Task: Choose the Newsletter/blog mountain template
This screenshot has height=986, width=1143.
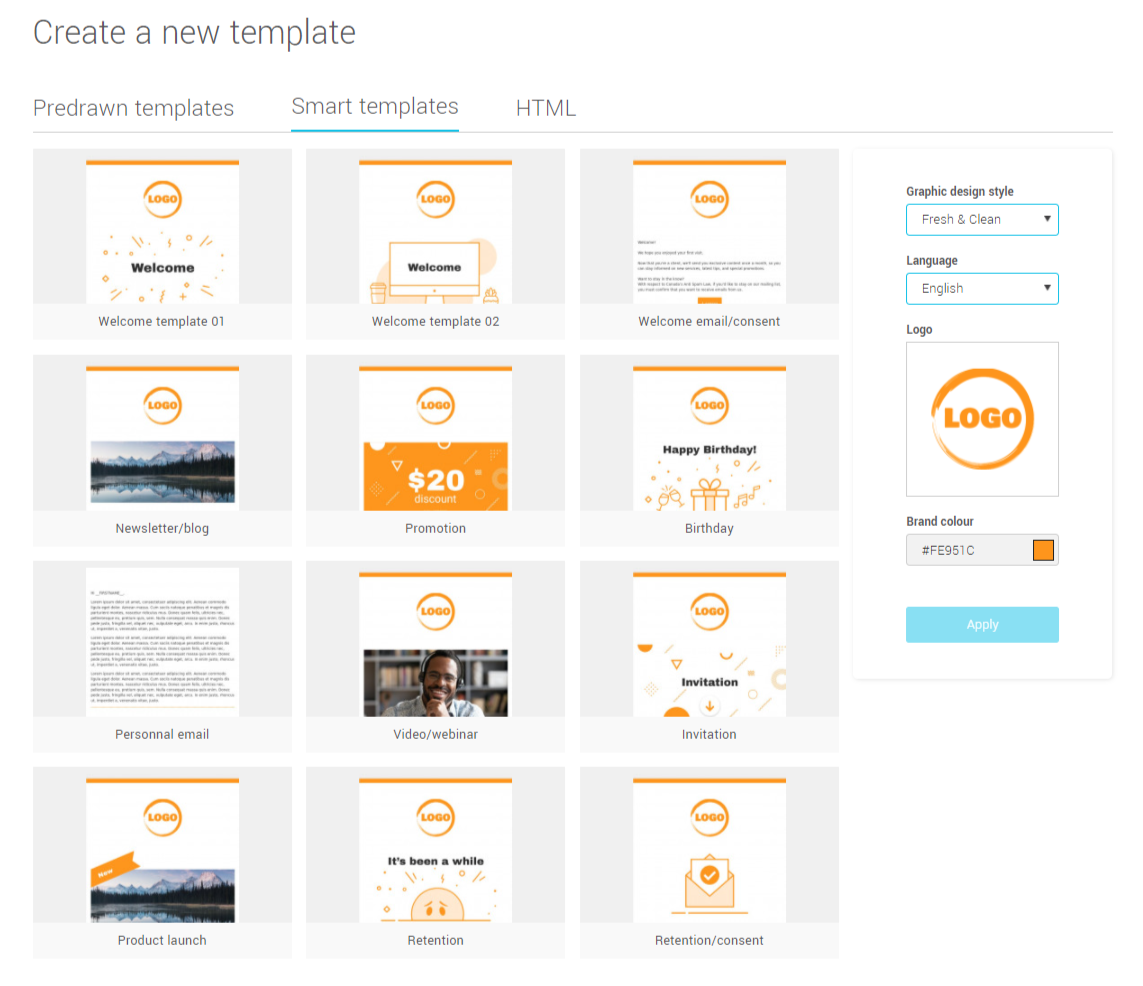Action: coord(162,438)
